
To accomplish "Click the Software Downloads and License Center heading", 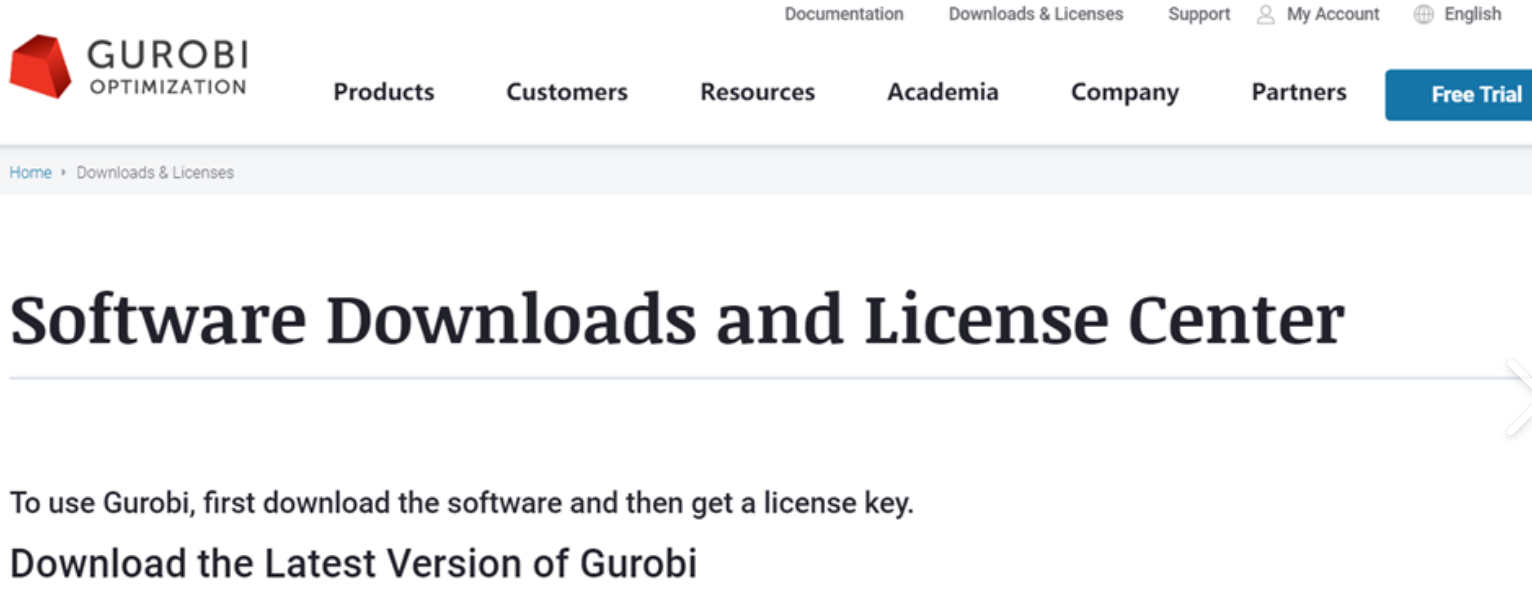I will pos(677,320).
